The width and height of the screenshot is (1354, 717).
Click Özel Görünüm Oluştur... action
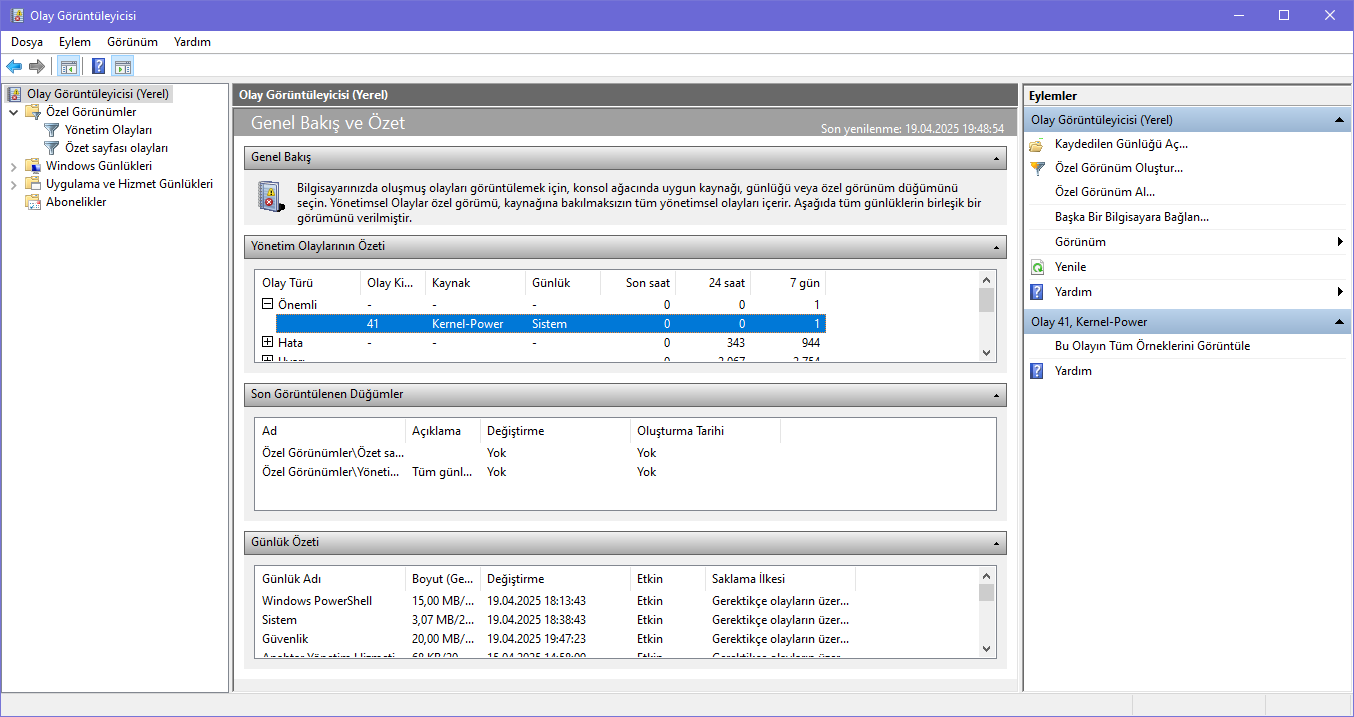click(1119, 168)
